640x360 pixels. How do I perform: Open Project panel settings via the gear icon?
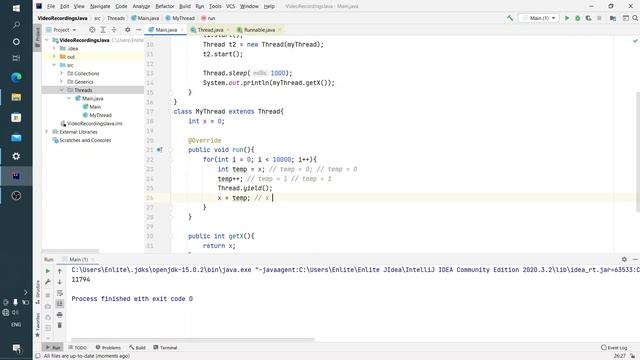[x=127, y=30]
